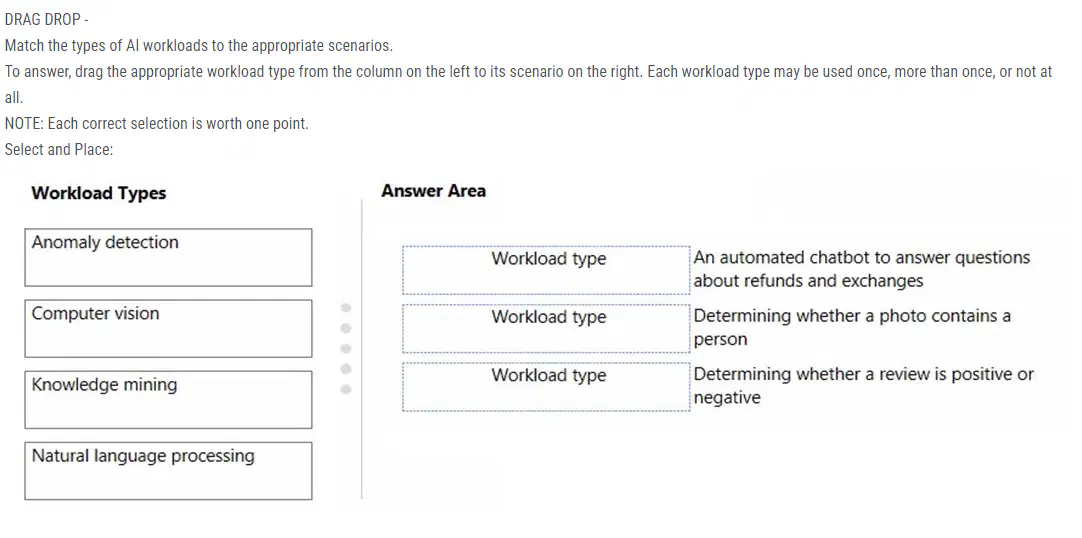Click the Workload Types heading
Screen dimensions: 1082x538
[x=99, y=193]
